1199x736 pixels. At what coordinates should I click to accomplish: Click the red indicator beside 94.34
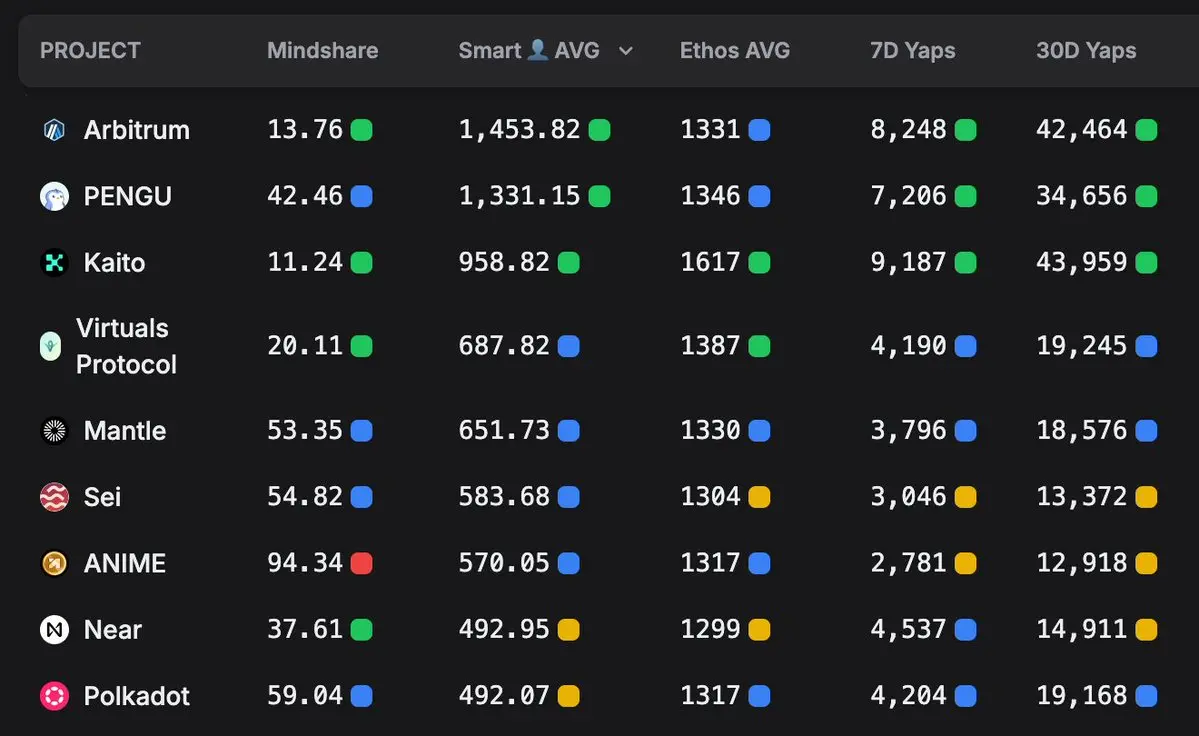pyautogui.click(x=362, y=563)
